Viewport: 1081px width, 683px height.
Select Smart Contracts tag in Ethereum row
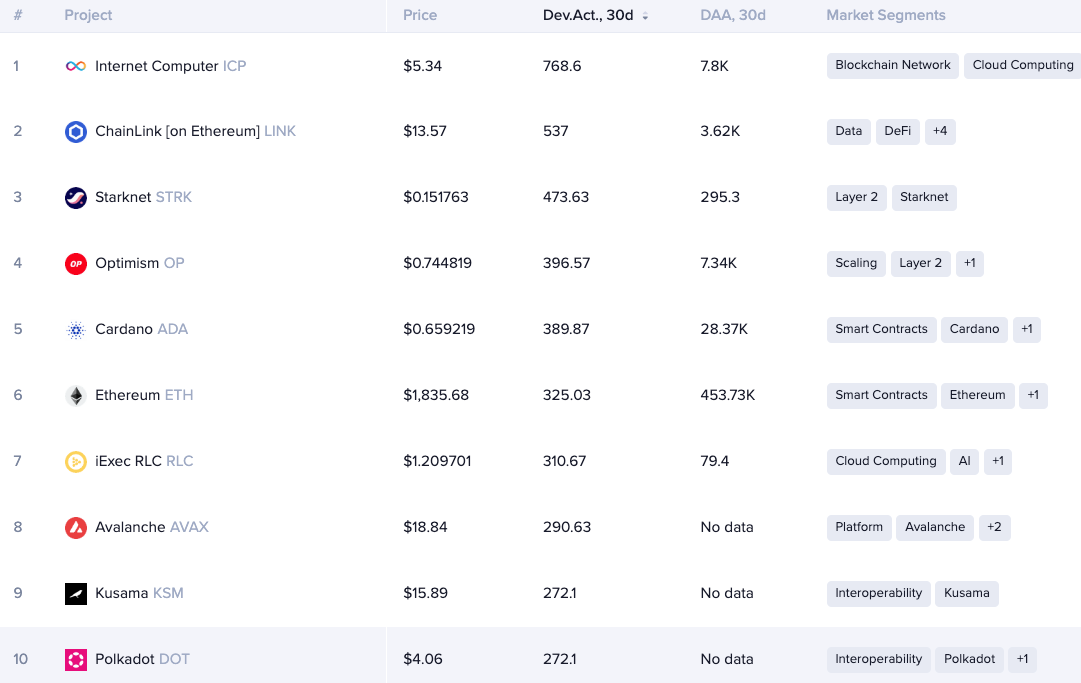[881, 395]
